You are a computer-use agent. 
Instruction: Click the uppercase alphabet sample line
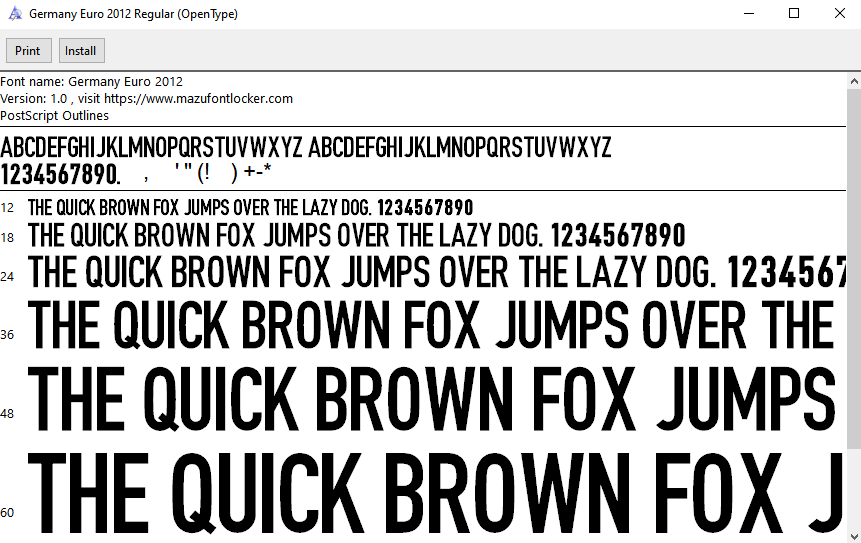[305, 148]
